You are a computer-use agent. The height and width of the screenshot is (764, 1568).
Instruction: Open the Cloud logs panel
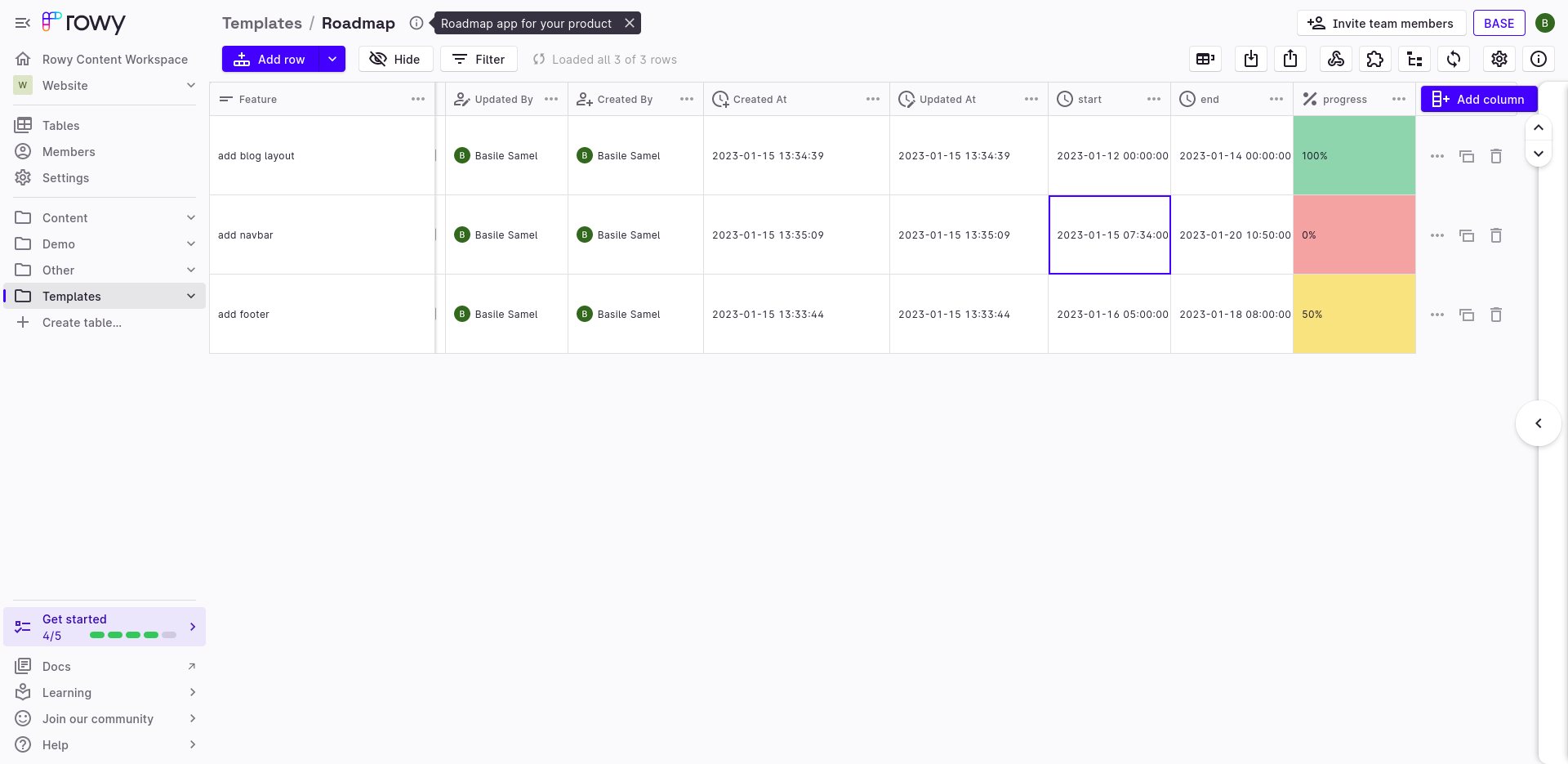pos(1414,59)
